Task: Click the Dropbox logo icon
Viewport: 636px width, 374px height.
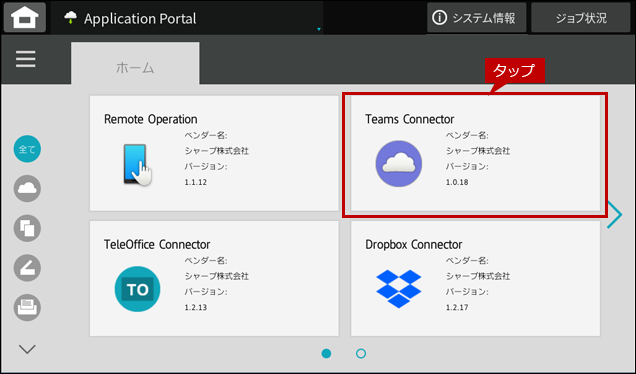Action: coord(399,289)
